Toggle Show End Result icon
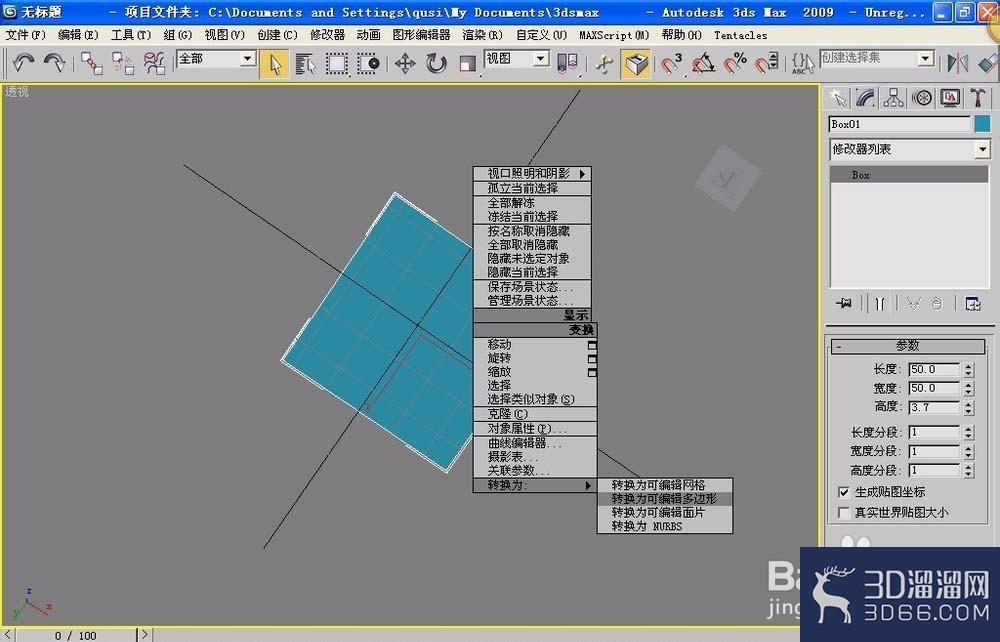 [x=880, y=303]
